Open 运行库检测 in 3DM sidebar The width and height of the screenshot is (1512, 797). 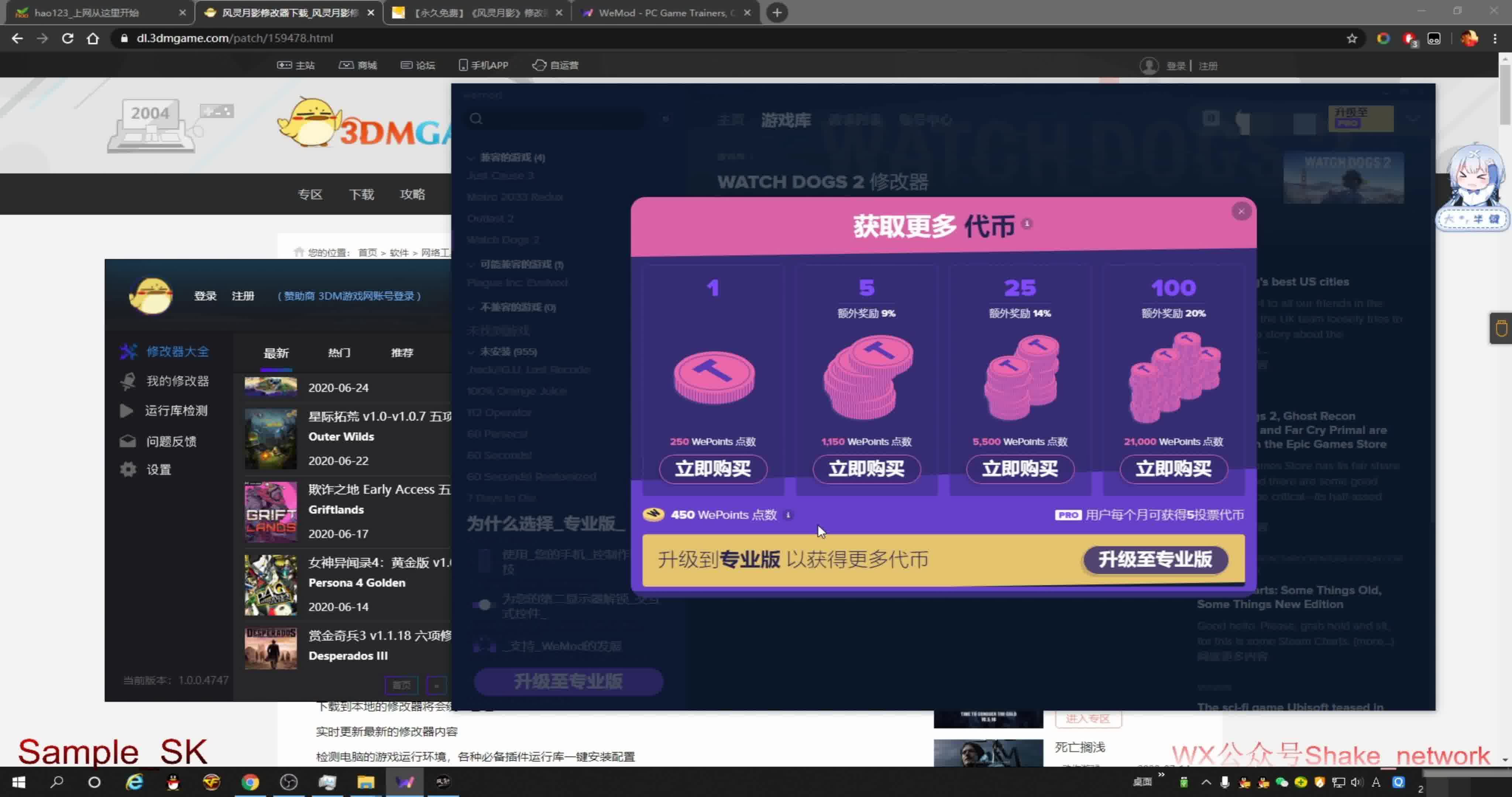164,411
